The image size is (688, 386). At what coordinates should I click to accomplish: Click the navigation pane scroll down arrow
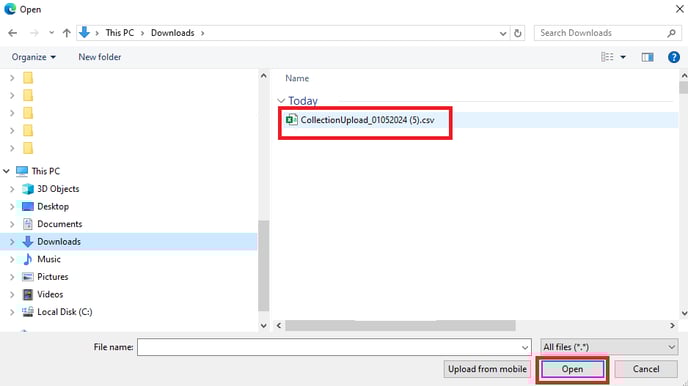263,325
